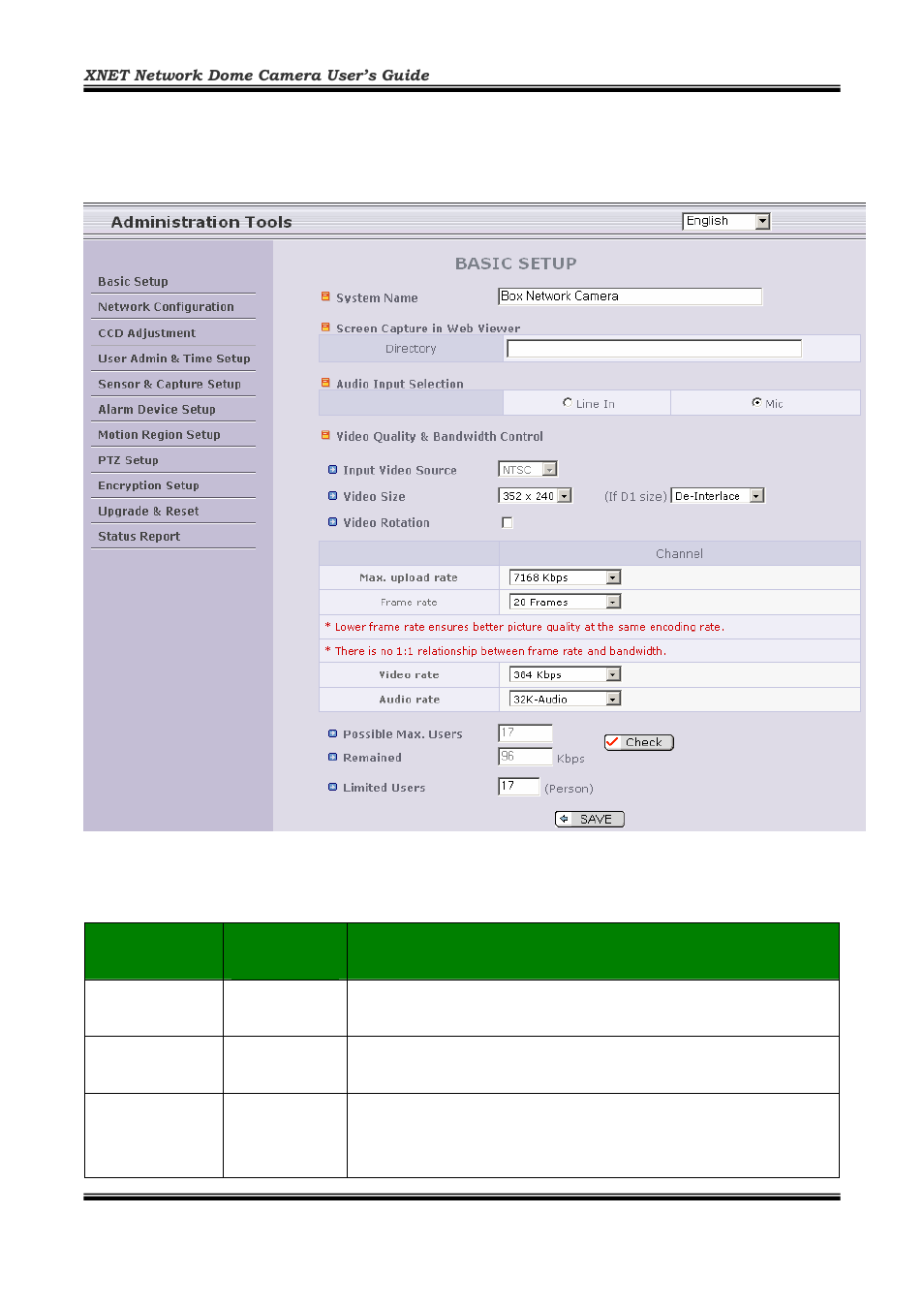Click the blue bullet beside Remained

coord(333,758)
